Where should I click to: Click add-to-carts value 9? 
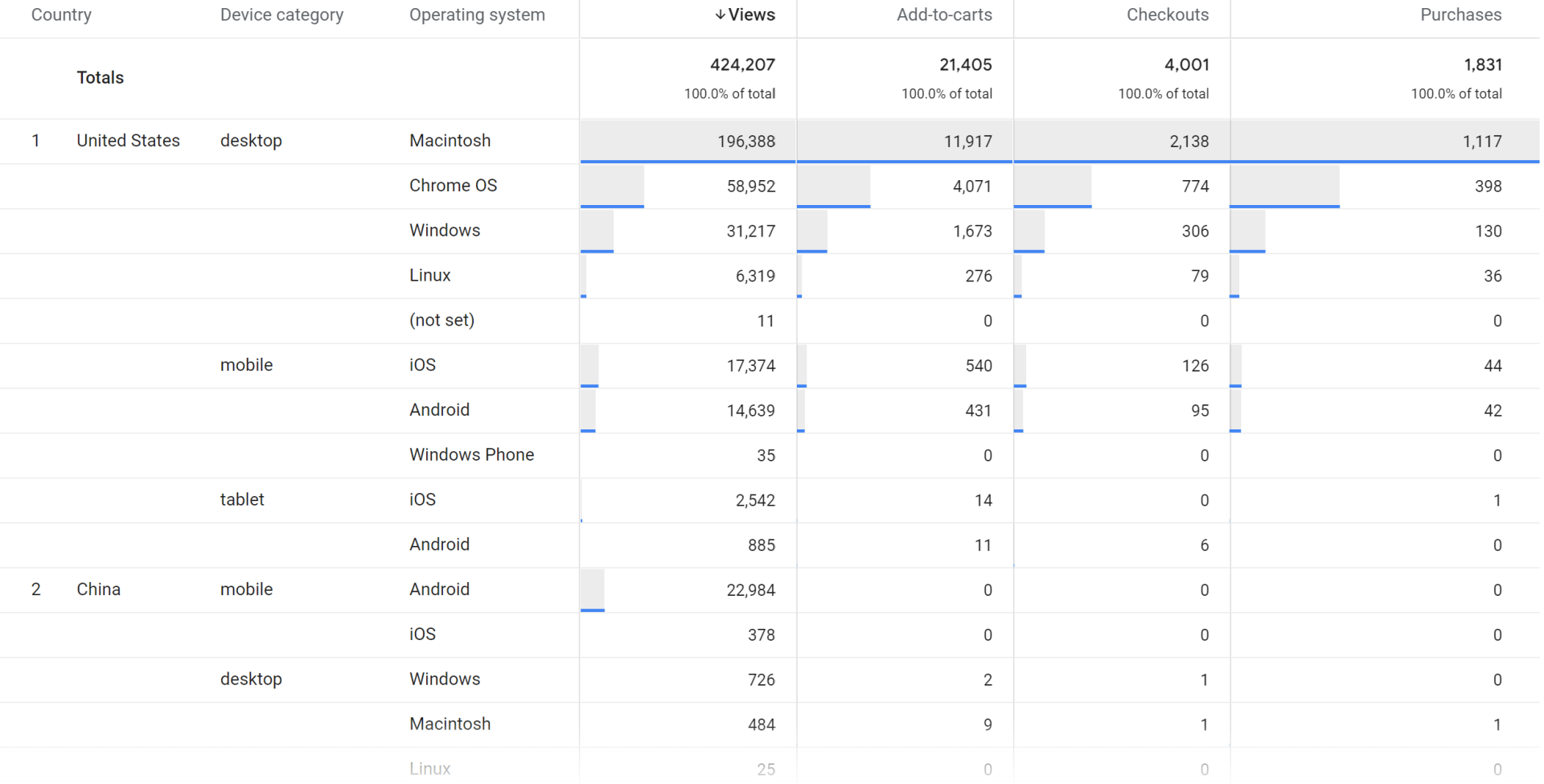(988, 724)
